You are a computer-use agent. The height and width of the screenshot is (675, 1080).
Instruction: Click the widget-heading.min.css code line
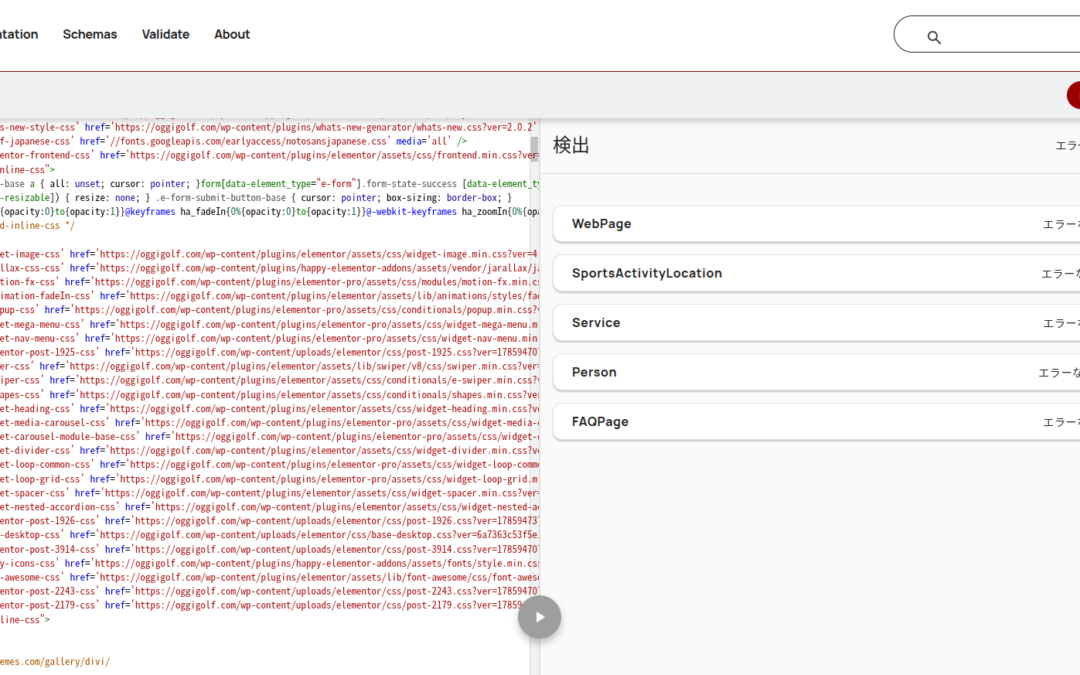tap(269, 408)
